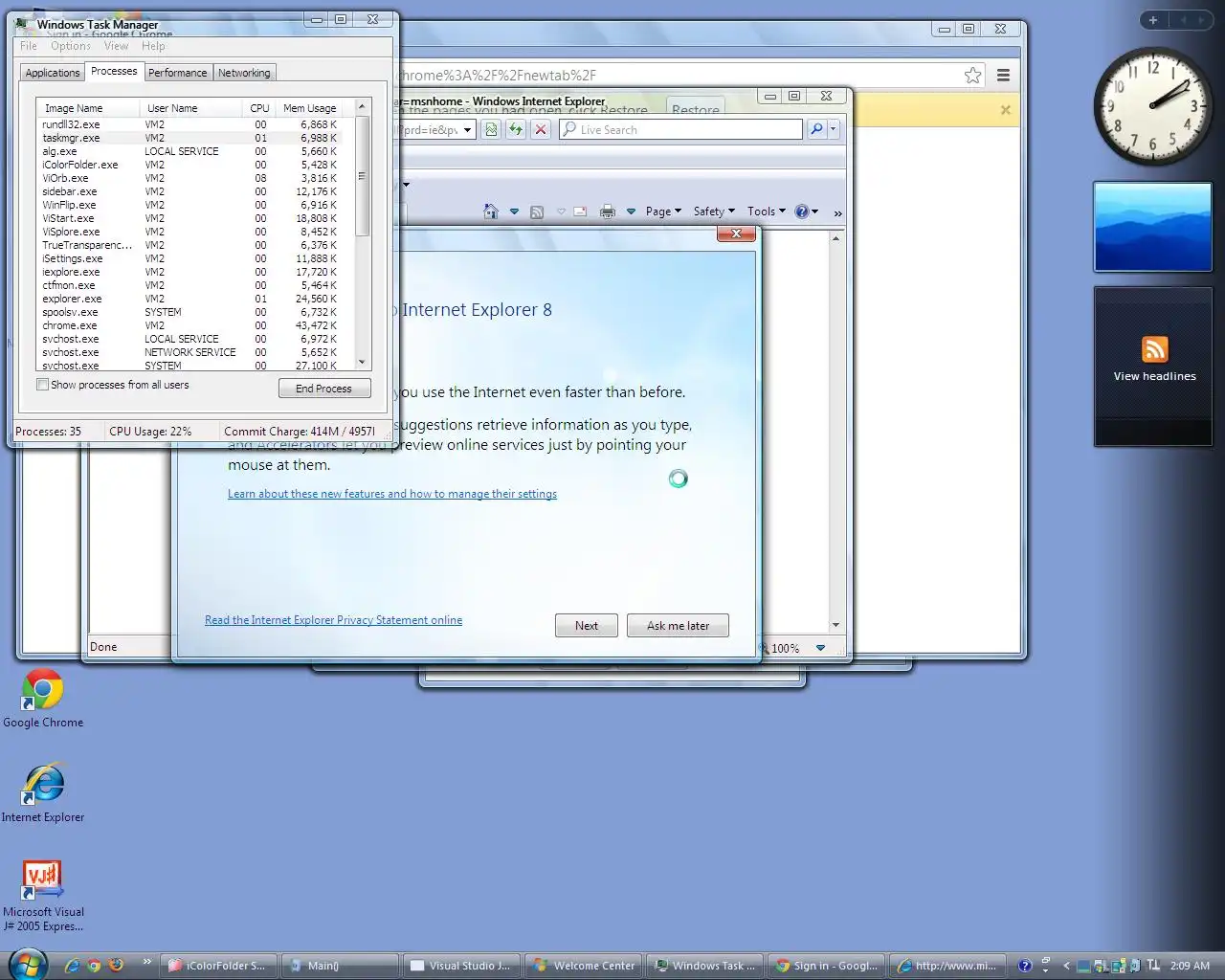Click the Live Search magnifier button

pos(816,129)
